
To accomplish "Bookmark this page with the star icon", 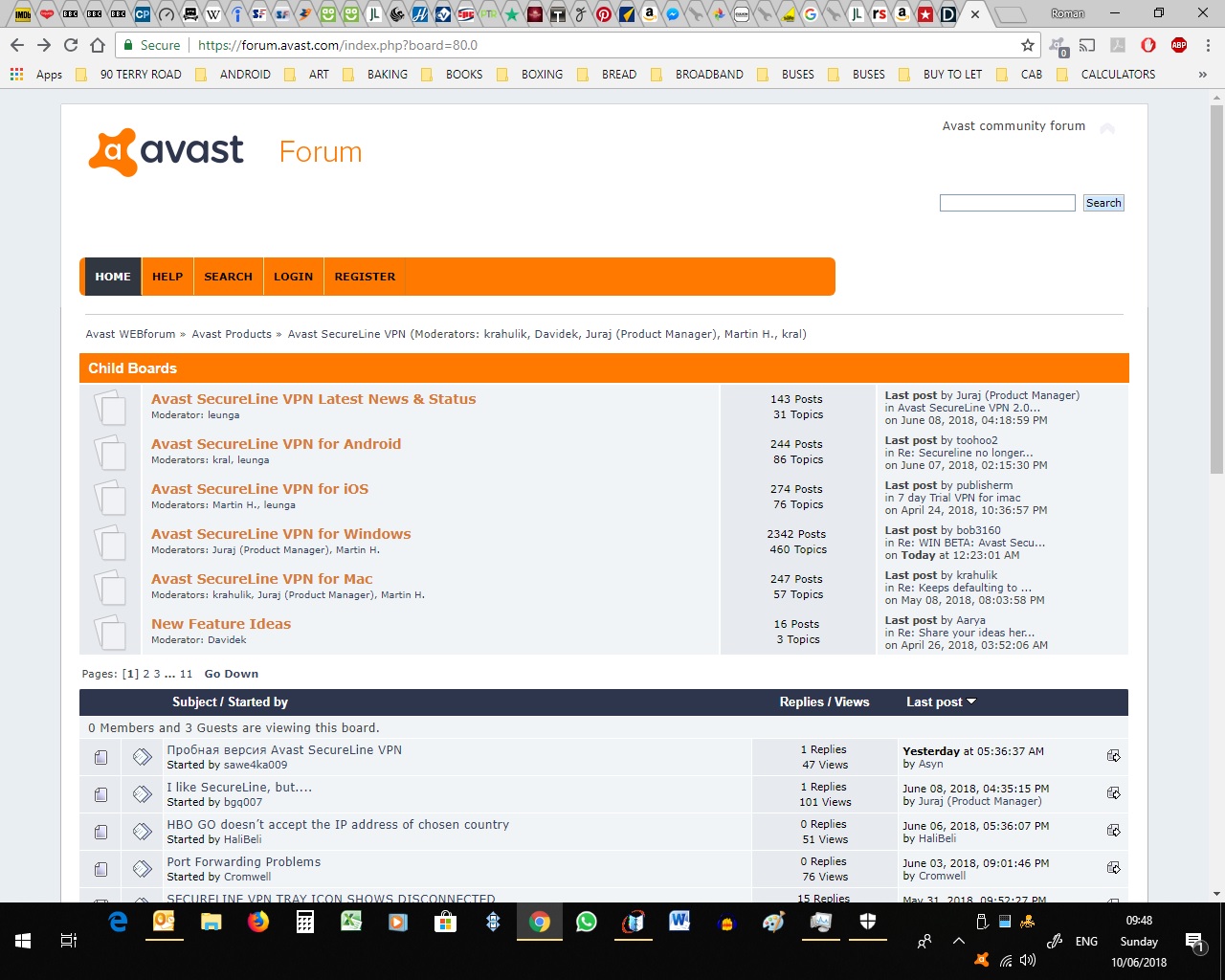I will 1028,45.
